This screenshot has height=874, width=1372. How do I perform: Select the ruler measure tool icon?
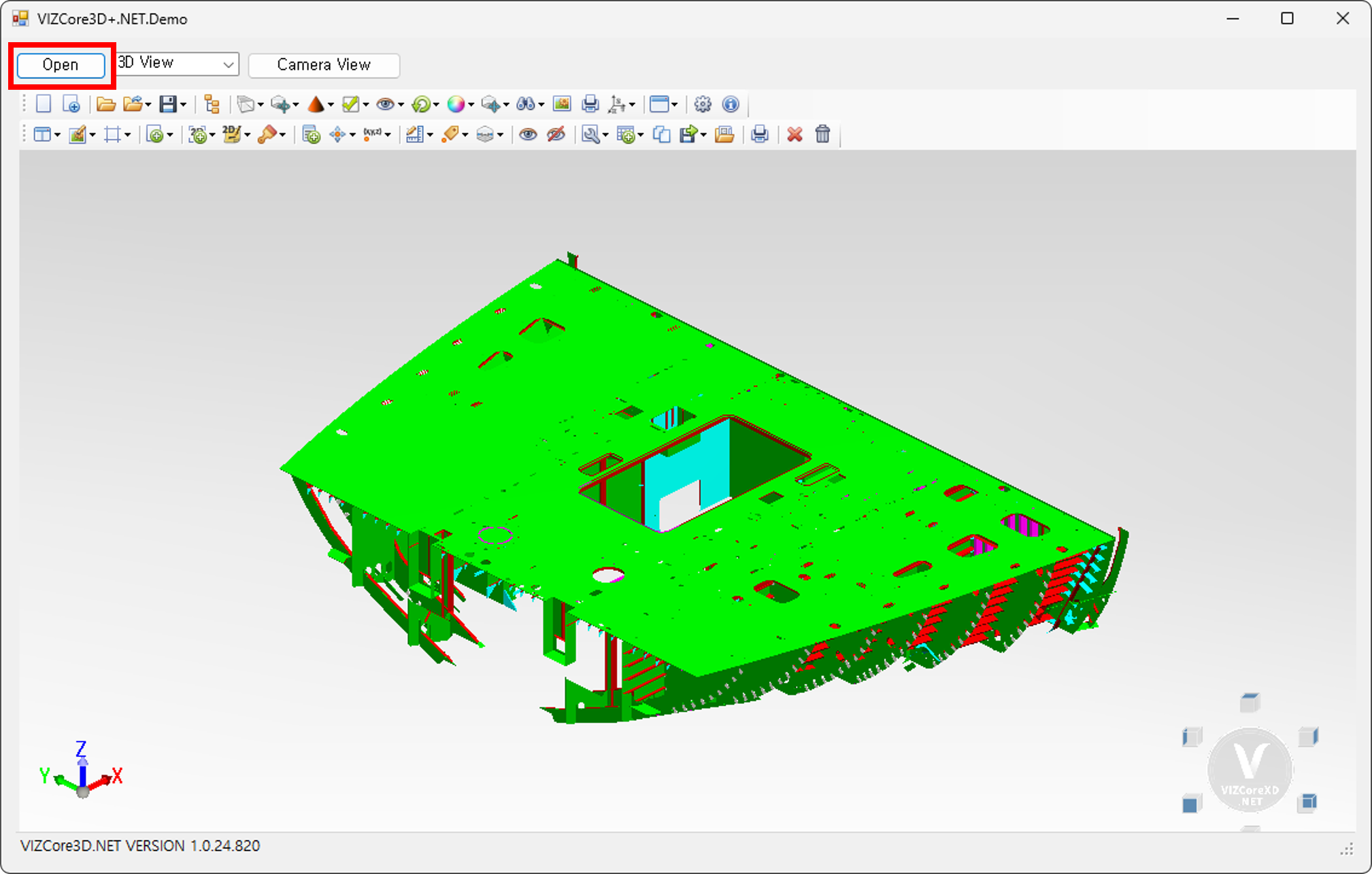tap(415, 135)
